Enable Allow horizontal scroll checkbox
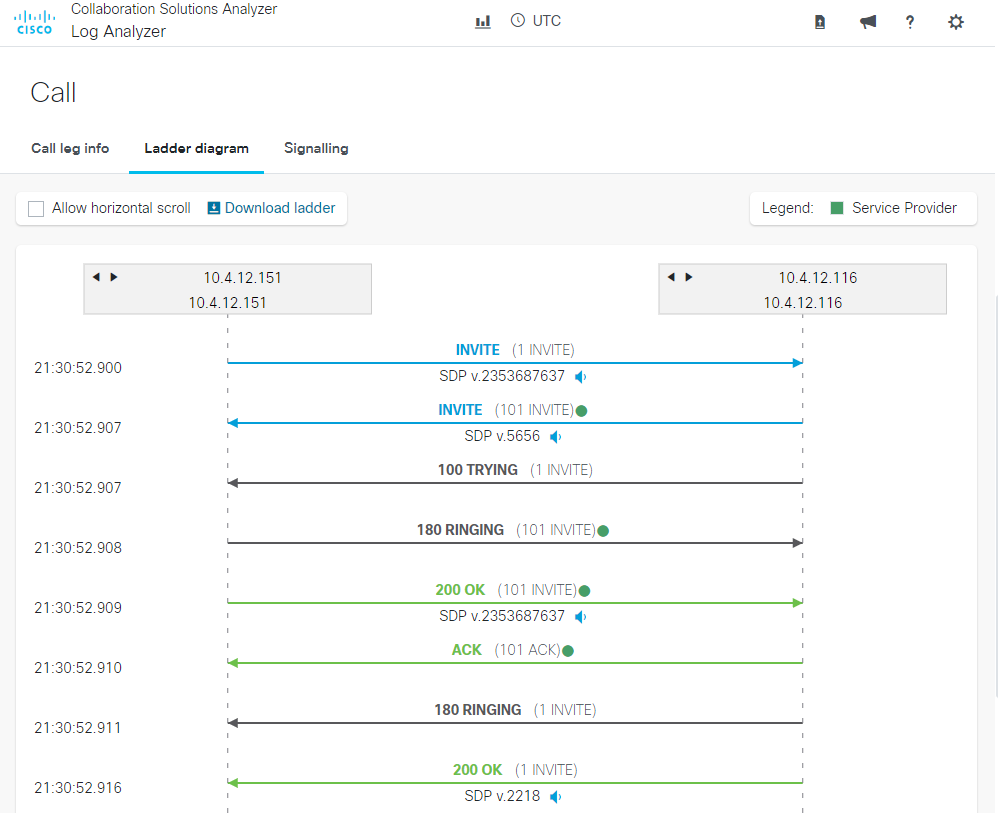The image size is (998, 813). [36, 209]
